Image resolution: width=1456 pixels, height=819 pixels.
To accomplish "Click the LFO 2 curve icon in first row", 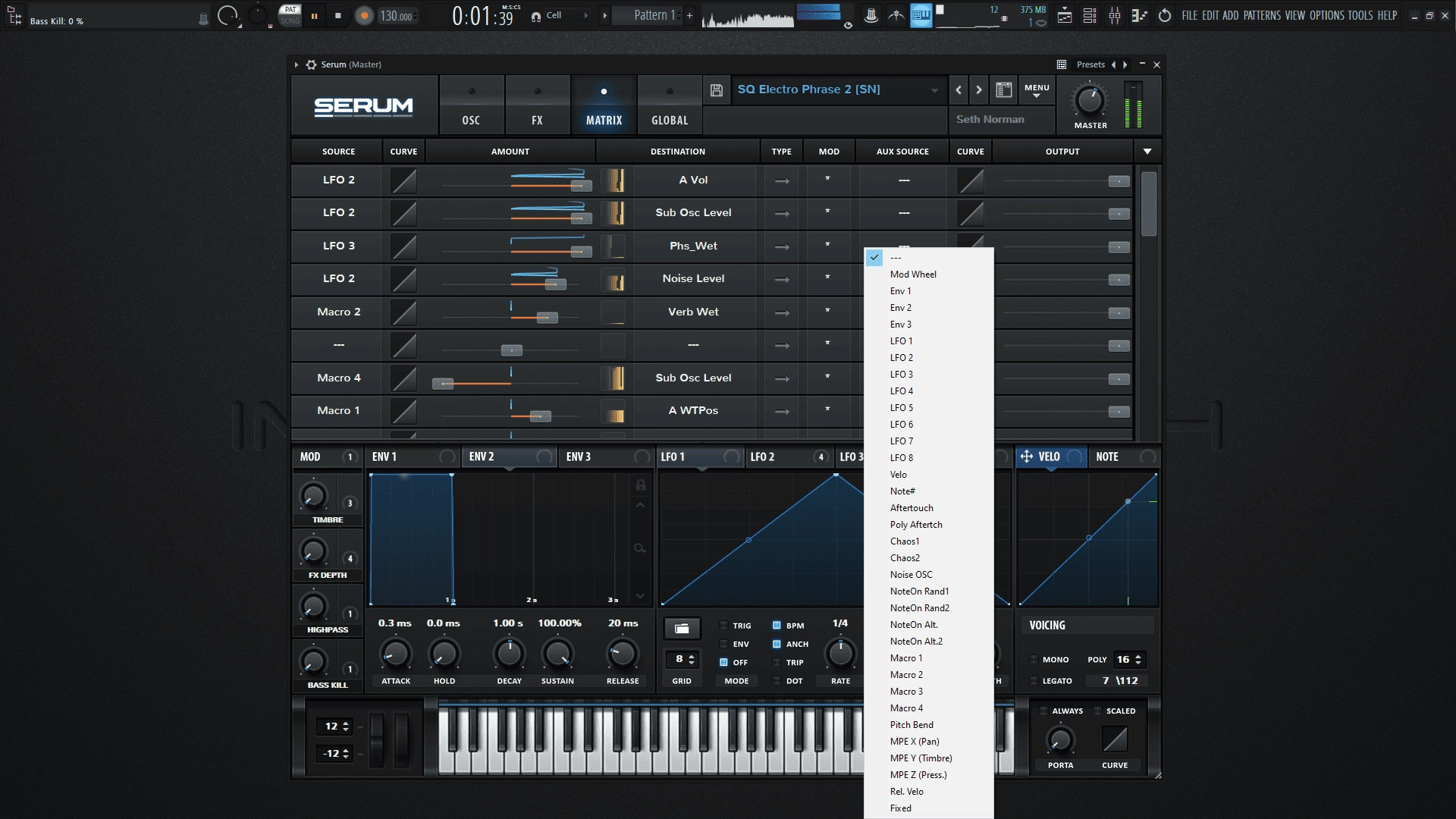I will click(x=403, y=180).
